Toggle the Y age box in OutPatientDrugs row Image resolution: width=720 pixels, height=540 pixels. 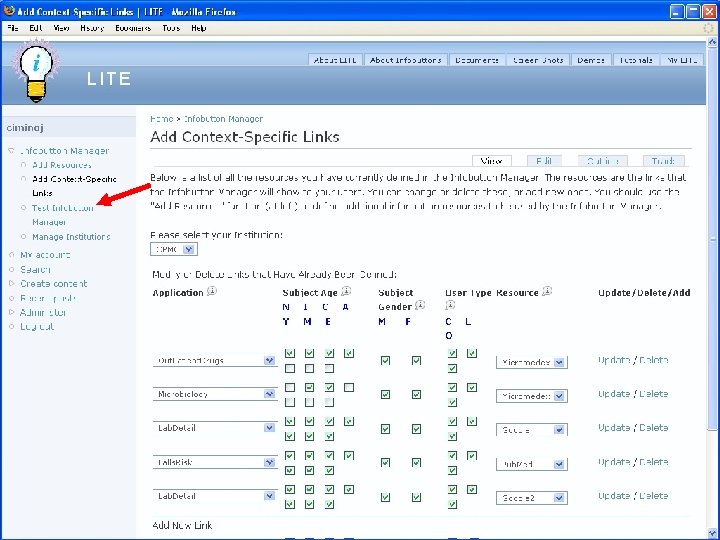click(290, 368)
